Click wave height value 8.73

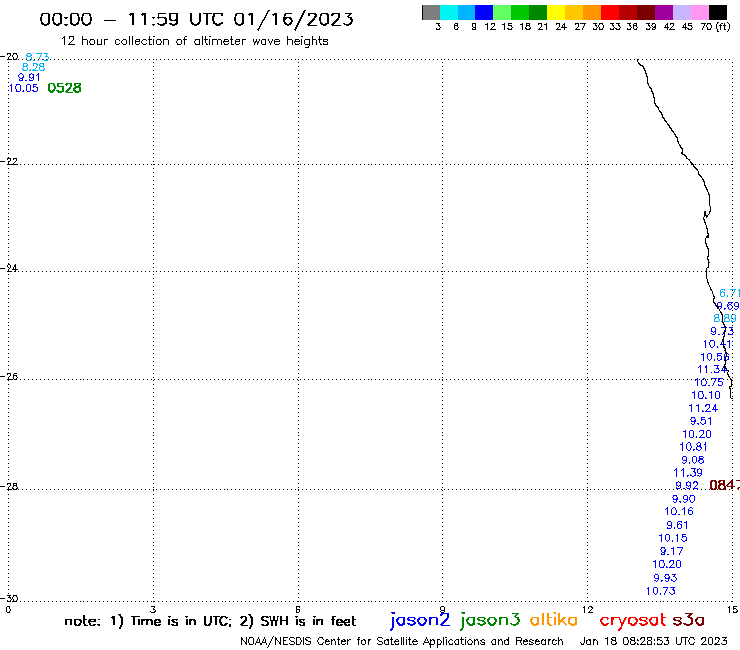click(37, 57)
